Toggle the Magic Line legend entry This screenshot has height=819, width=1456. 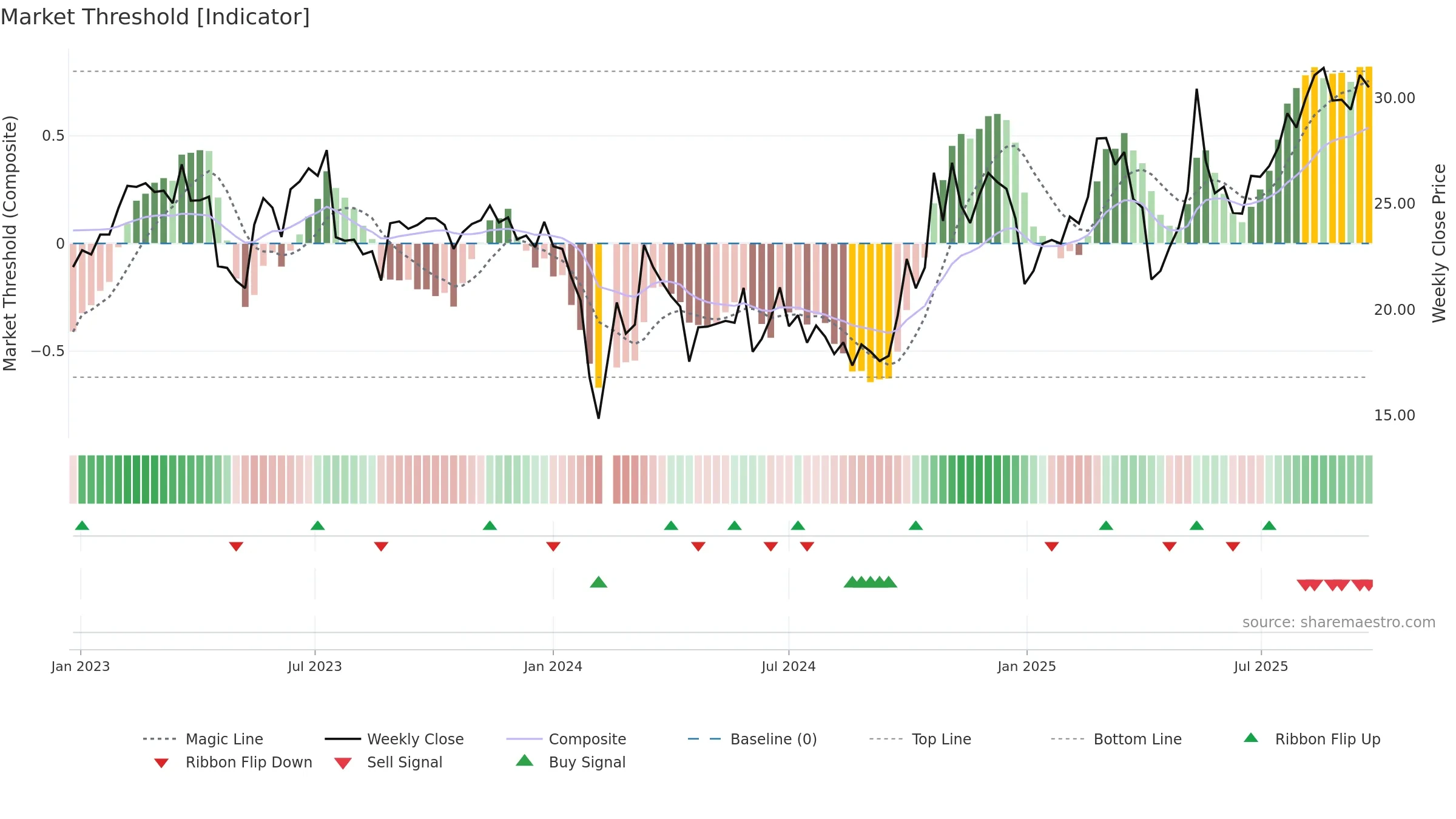[203, 739]
